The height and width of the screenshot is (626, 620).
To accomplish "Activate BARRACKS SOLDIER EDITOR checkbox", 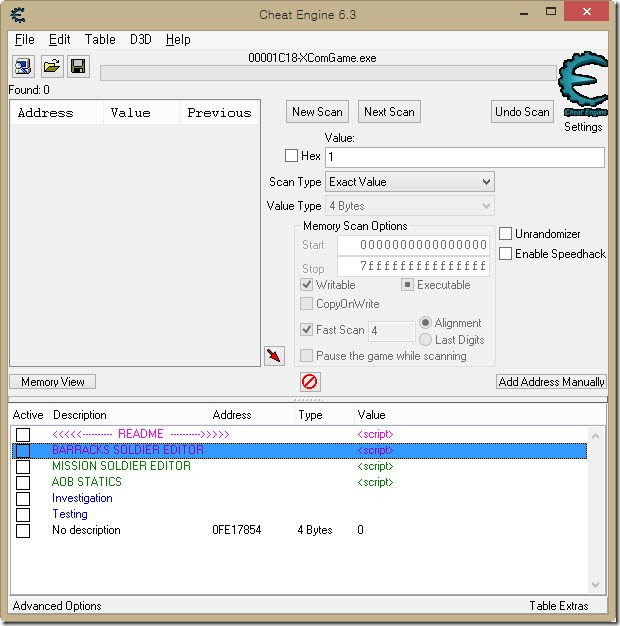I will (23, 450).
